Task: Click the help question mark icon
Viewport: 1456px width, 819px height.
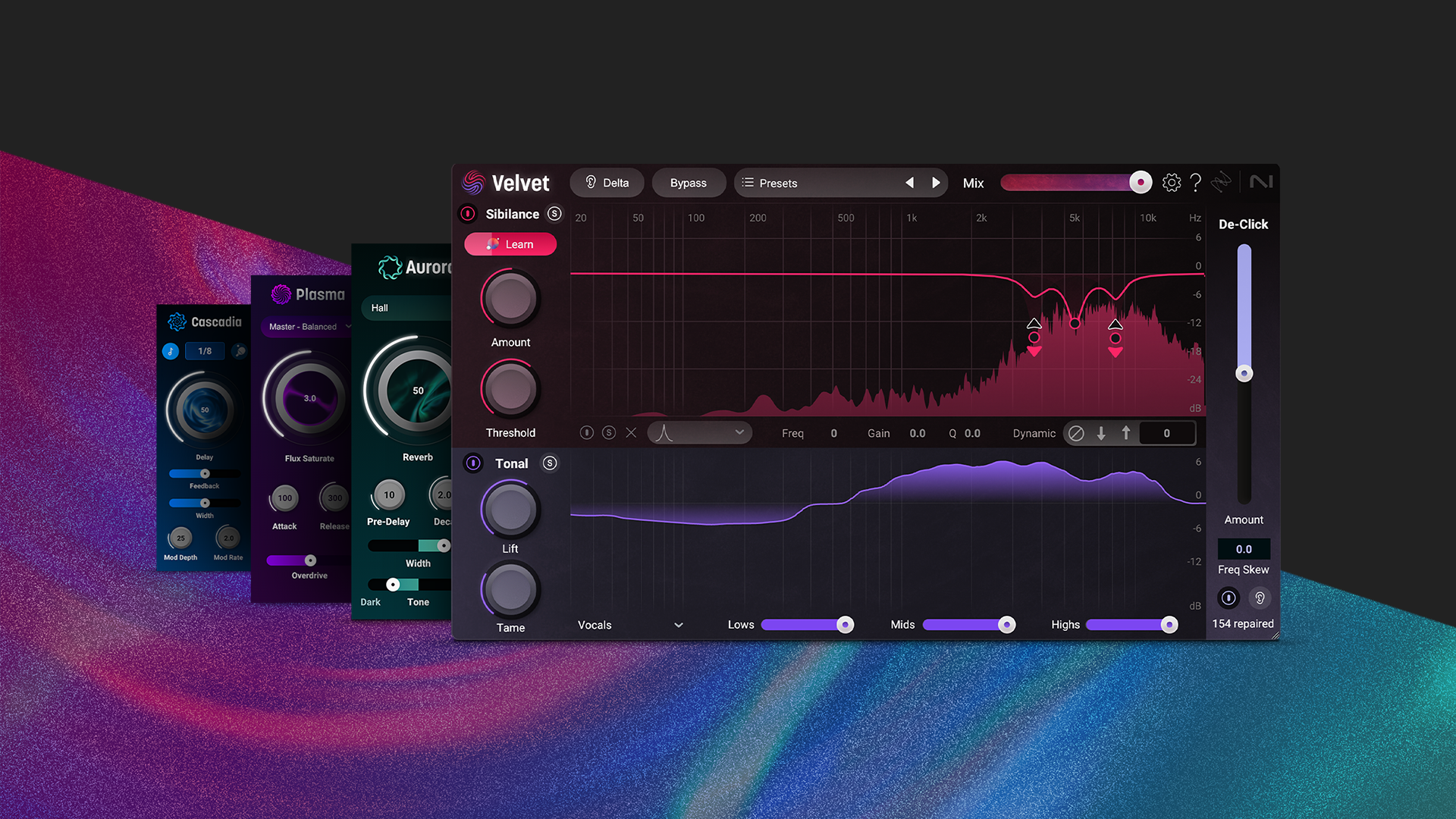Action: [x=1196, y=183]
